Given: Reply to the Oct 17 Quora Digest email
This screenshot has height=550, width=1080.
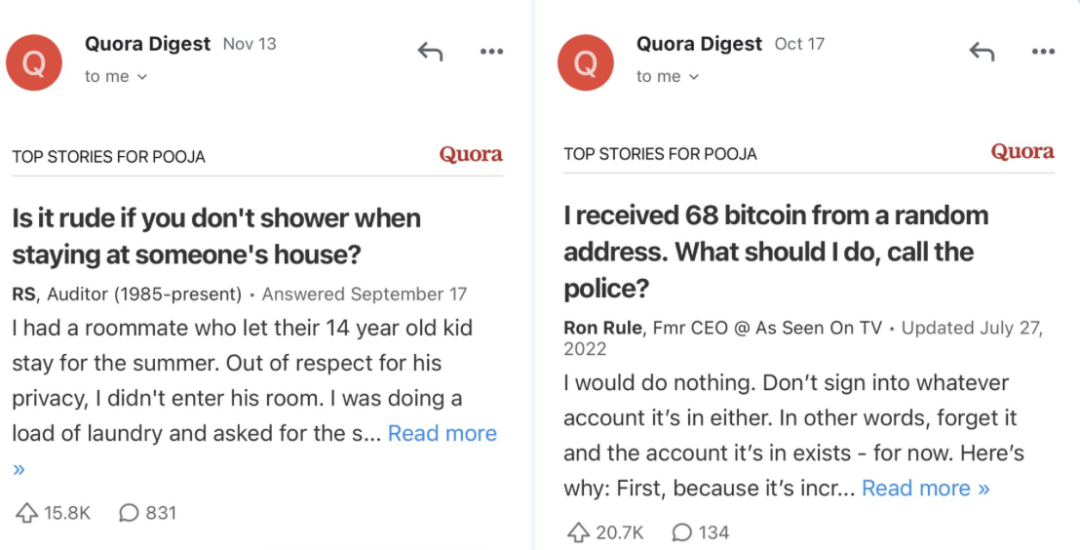Looking at the screenshot, I should pos(981,52).
